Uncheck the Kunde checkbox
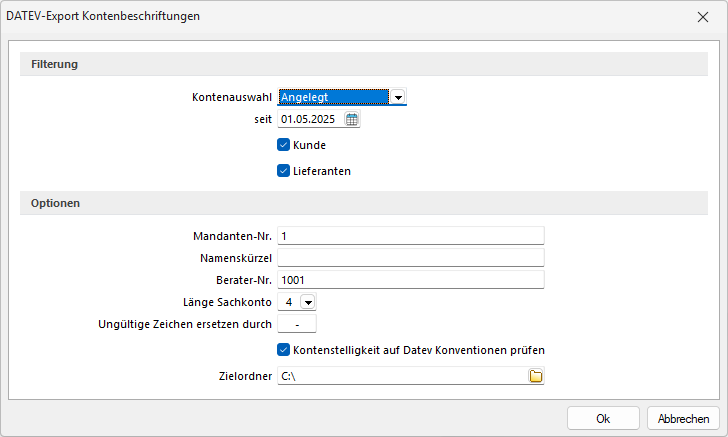The height and width of the screenshot is (437, 728). [284, 145]
